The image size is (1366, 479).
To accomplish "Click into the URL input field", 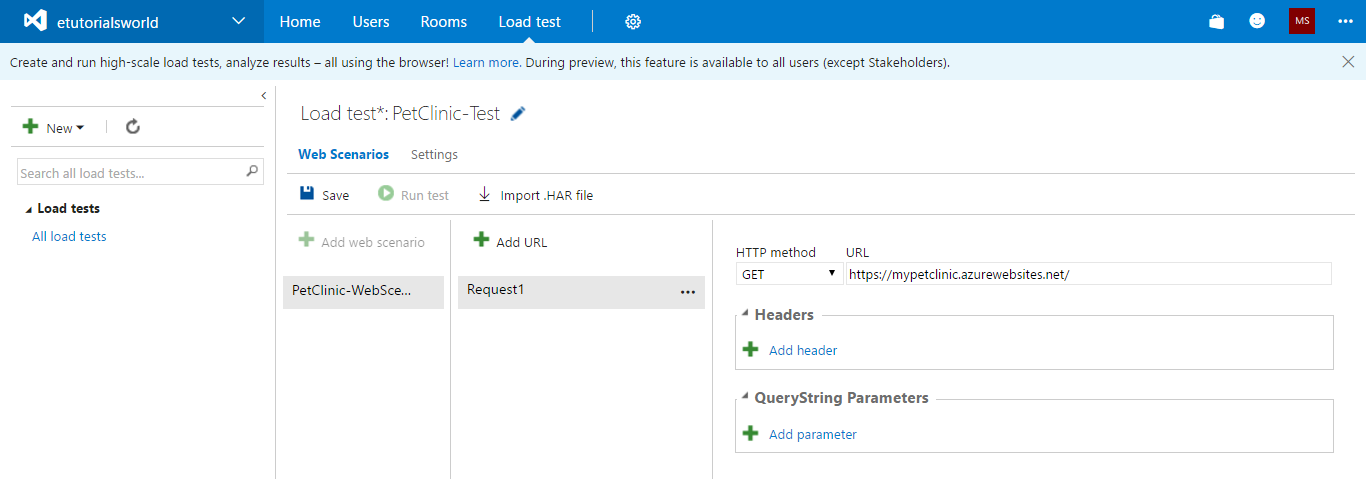I will pos(1089,274).
